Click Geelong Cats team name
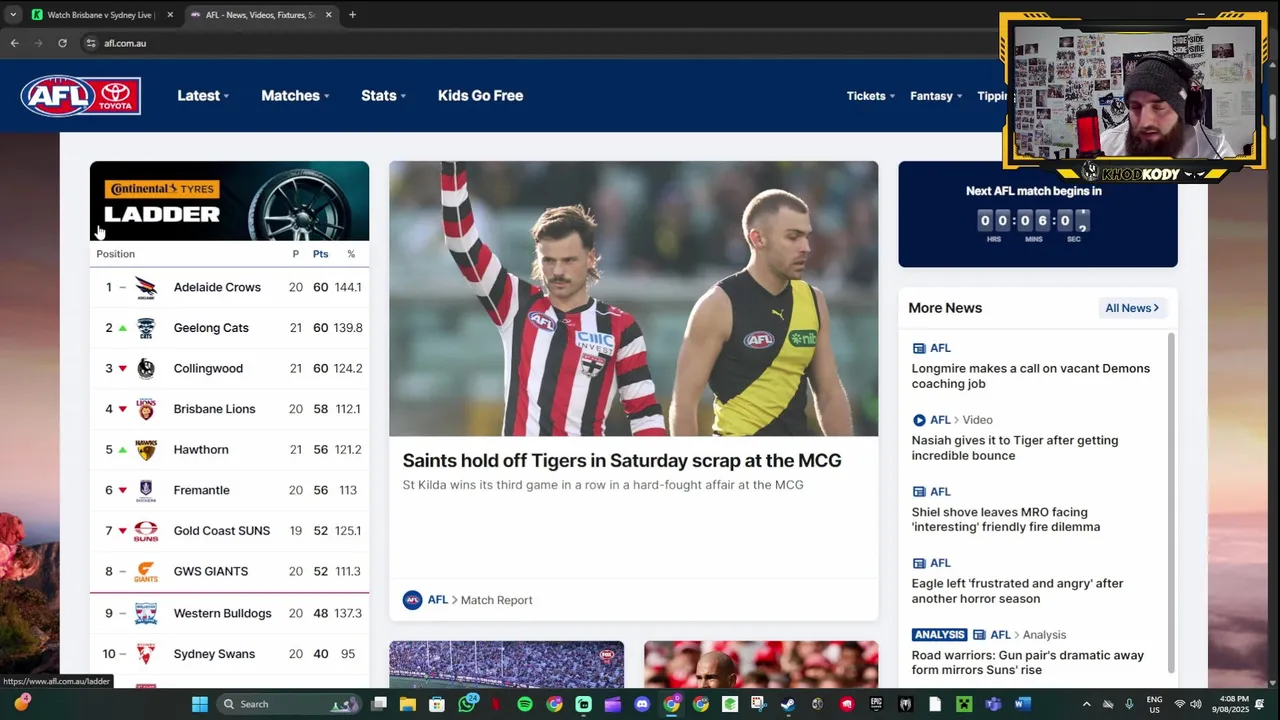 (211, 328)
